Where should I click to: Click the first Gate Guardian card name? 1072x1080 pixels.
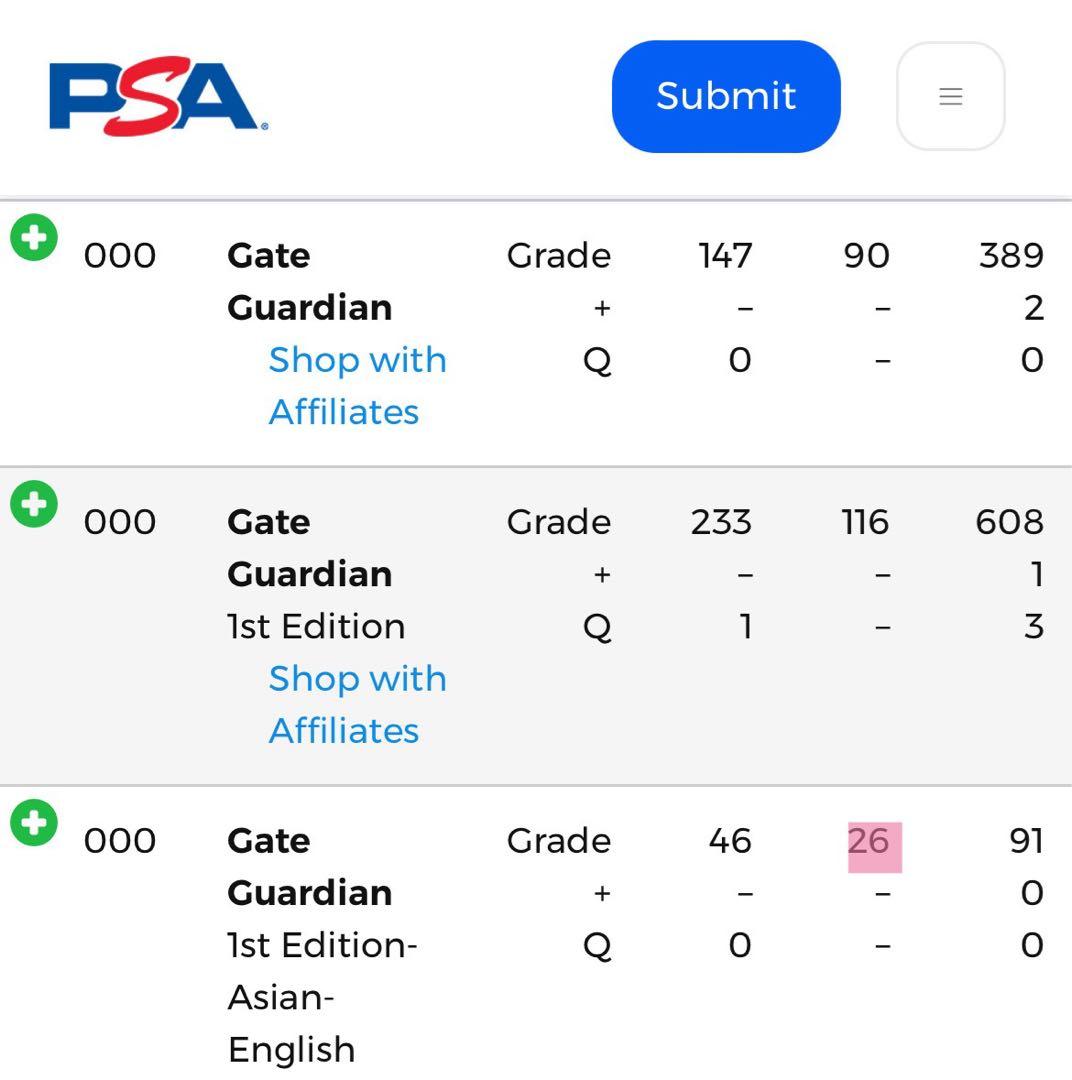pos(309,281)
